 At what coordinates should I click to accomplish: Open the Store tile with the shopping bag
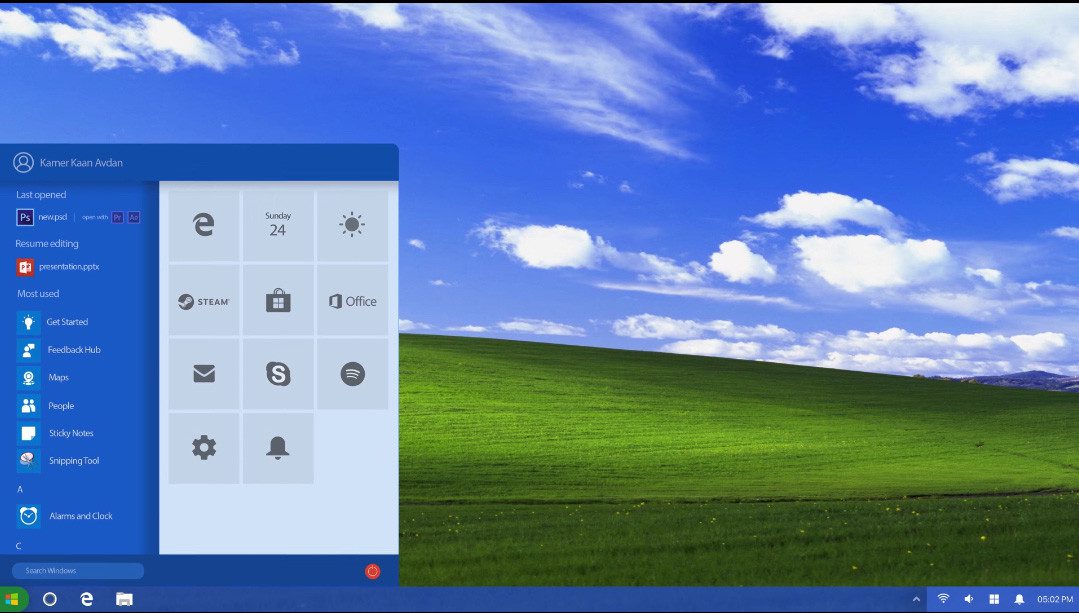coord(278,299)
